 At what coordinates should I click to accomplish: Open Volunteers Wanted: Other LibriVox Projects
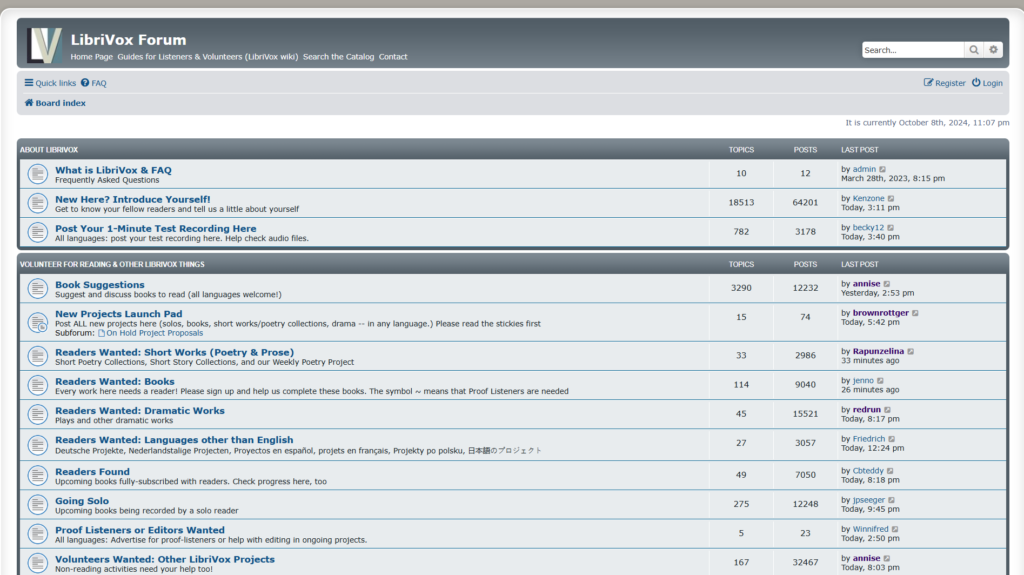pyautogui.click(x=165, y=559)
